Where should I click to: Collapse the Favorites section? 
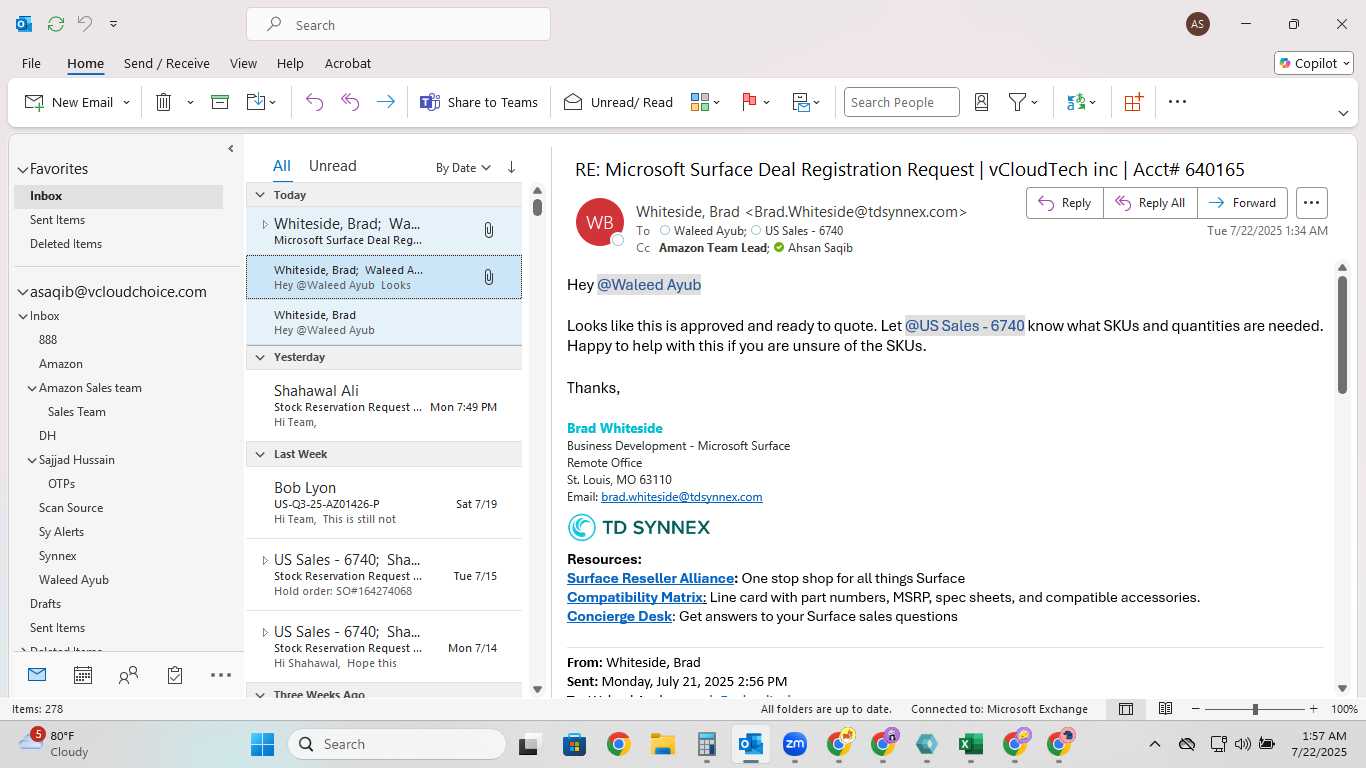tap(22, 170)
